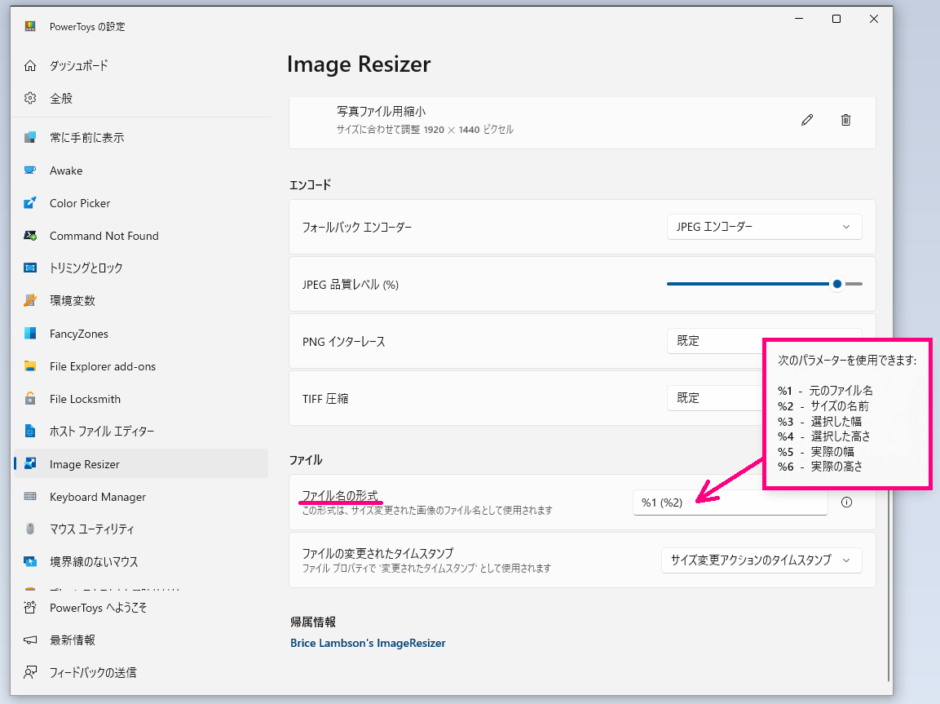
Task: Adjust JPEG 品質レベル slider thumb
Action: pos(837,284)
